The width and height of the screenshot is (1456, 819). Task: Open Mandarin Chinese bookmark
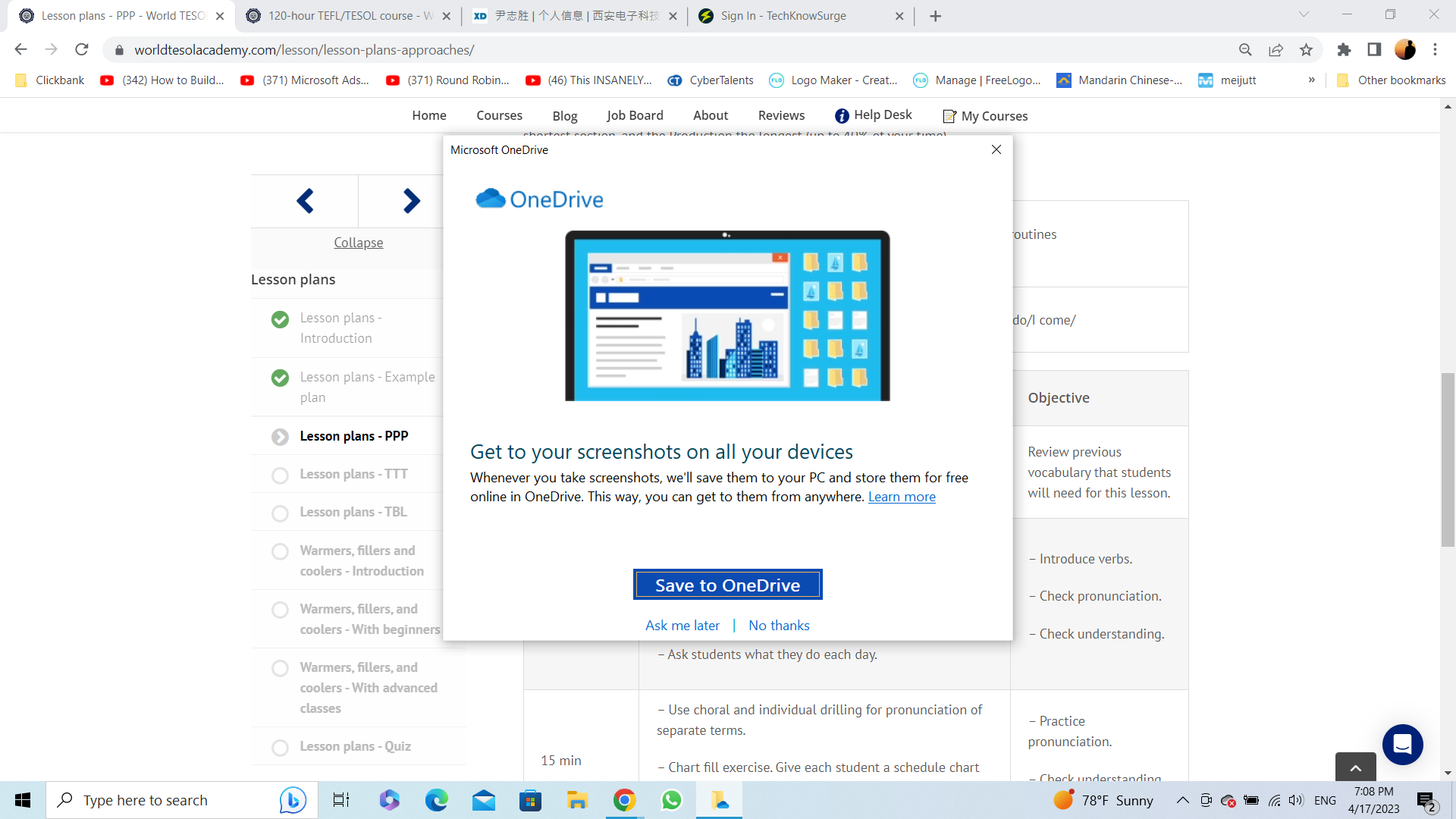point(1119,80)
